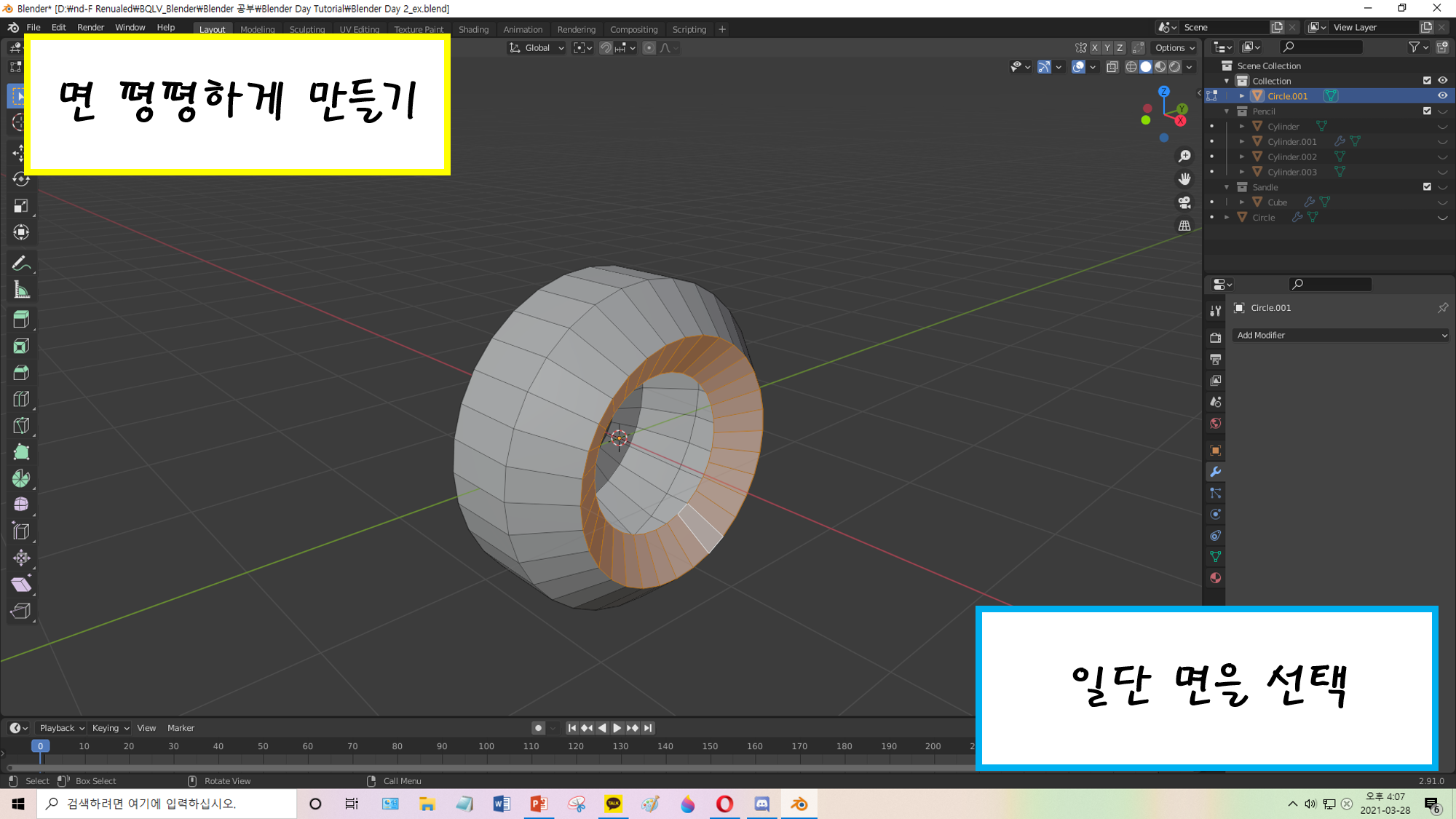Open PowerPoint from the Windows taskbar
Screen dimensions: 1456x819
539,804
